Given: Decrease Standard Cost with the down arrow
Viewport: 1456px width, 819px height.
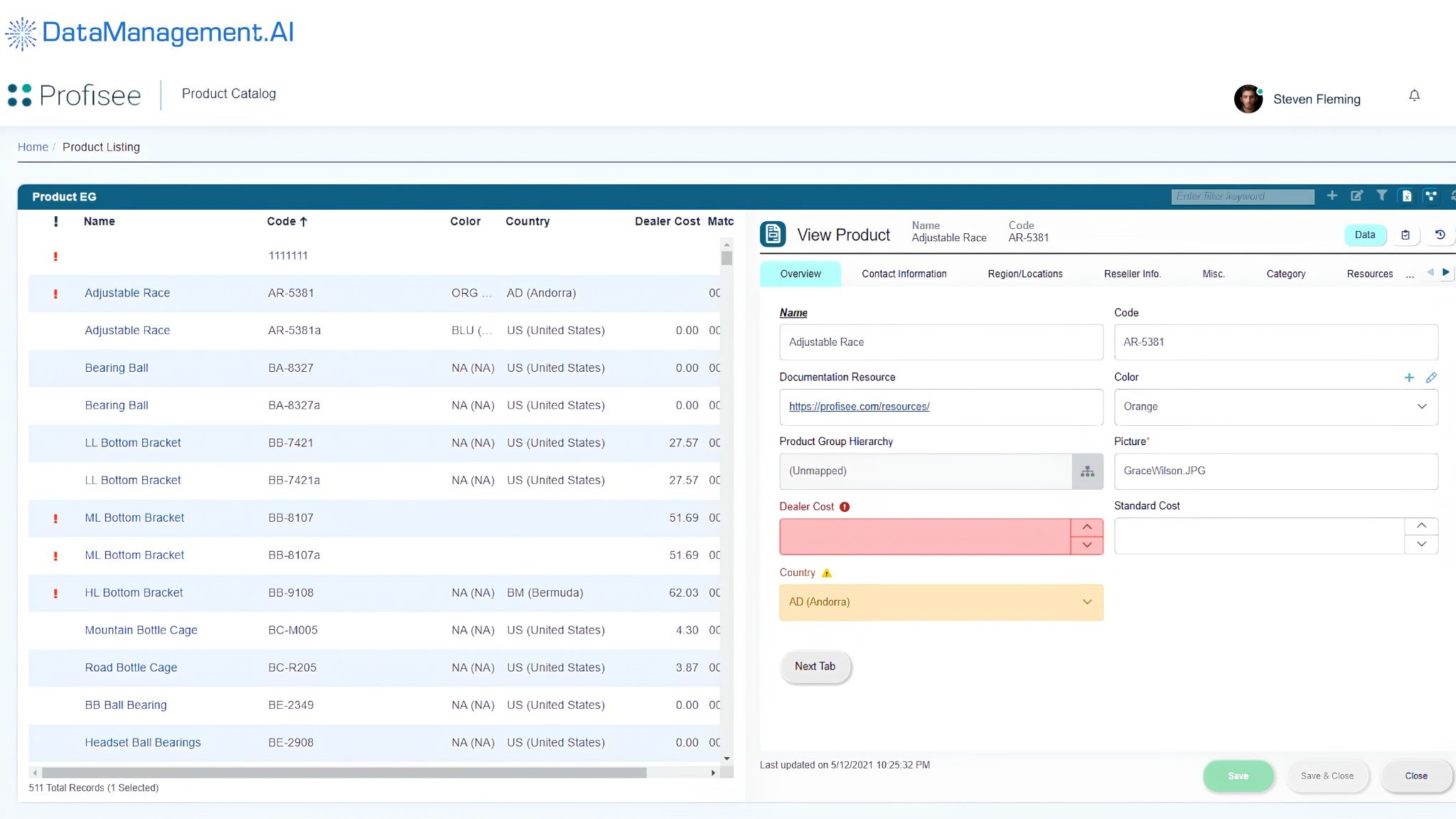Looking at the screenshot, I should point(1421,545).
